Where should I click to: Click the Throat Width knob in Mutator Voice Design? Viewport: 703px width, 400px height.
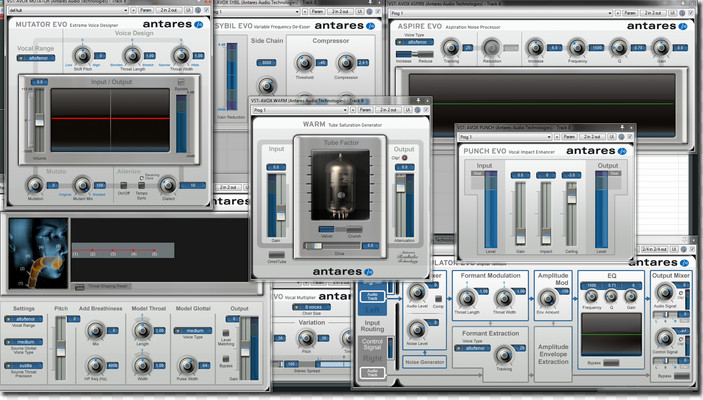[181, 56]
